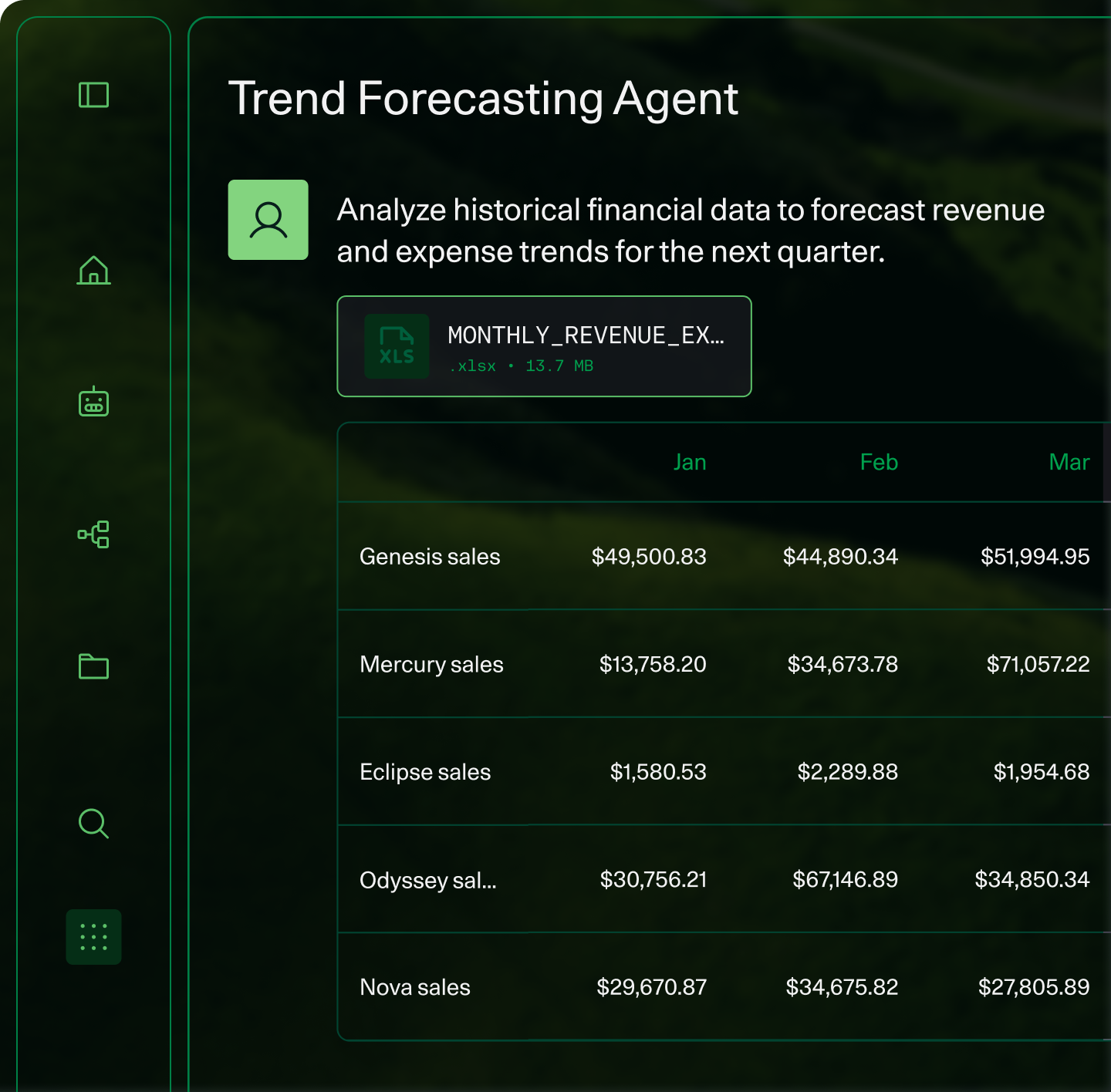The height and width of the screenshot is (1092, 1111).
Task: Click the $71,057.22 cell
Action: pos(1038,664)
